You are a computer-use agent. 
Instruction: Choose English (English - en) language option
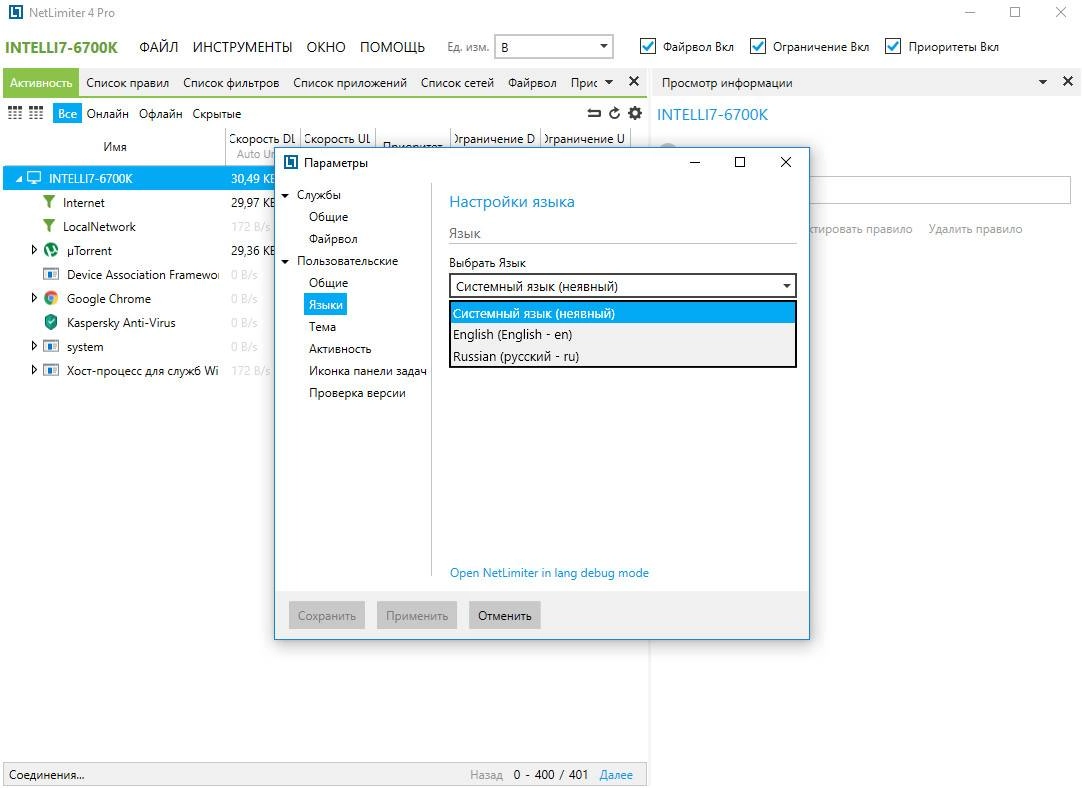[622, 335]
